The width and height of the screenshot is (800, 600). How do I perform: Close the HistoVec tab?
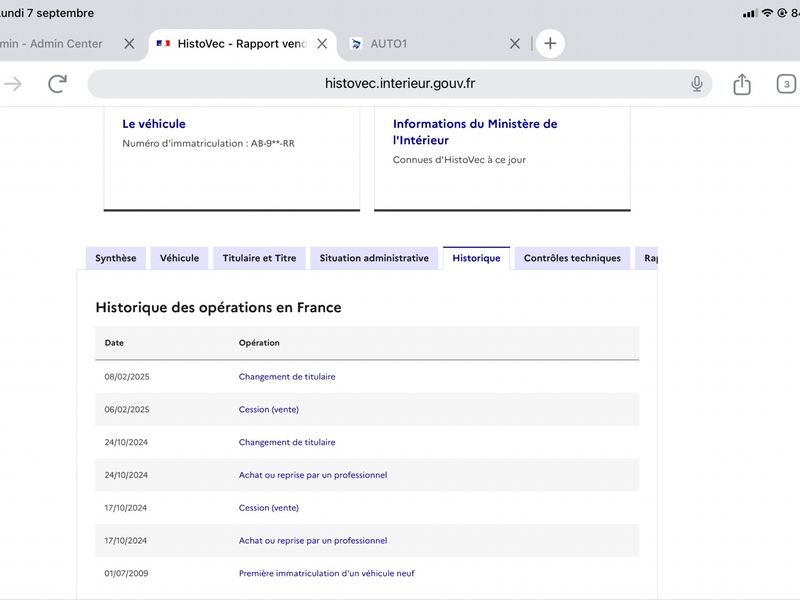pos(322,44)
